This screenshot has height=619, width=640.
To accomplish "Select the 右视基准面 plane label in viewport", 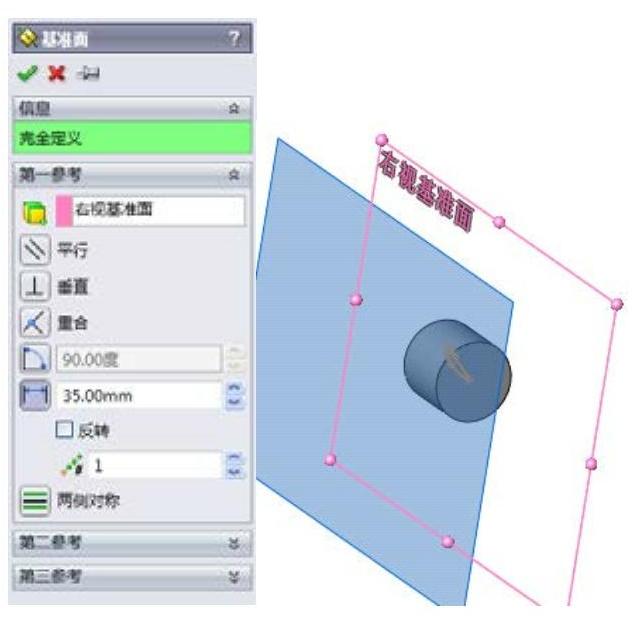I will (x=426, y=191).
